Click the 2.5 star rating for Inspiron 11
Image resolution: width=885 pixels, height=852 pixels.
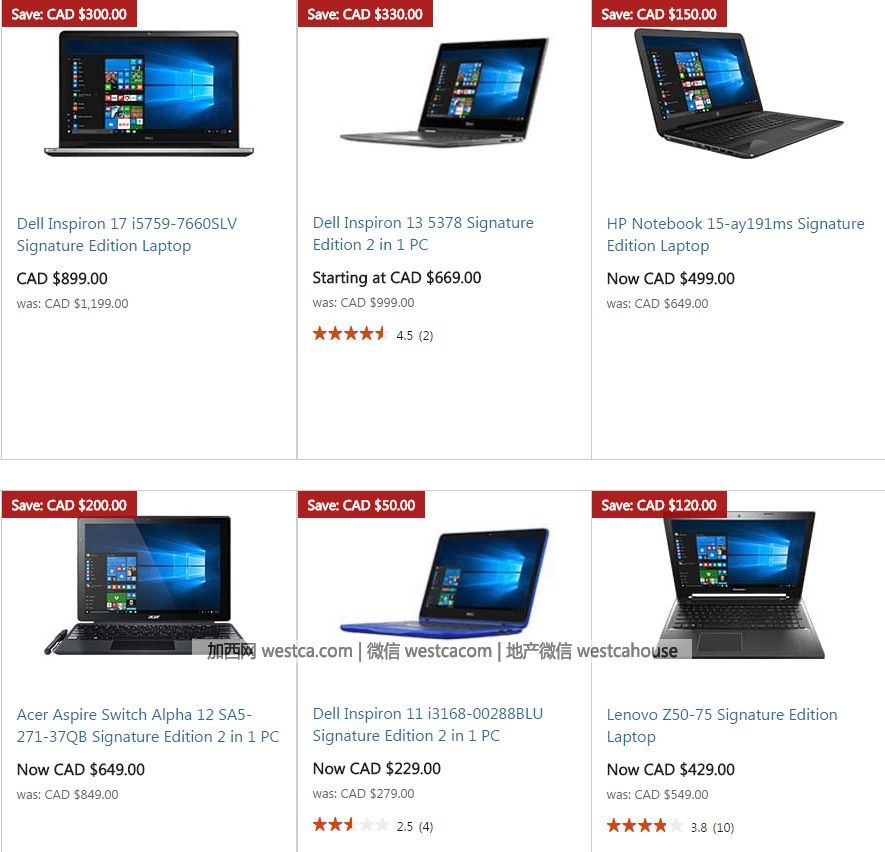373,825
